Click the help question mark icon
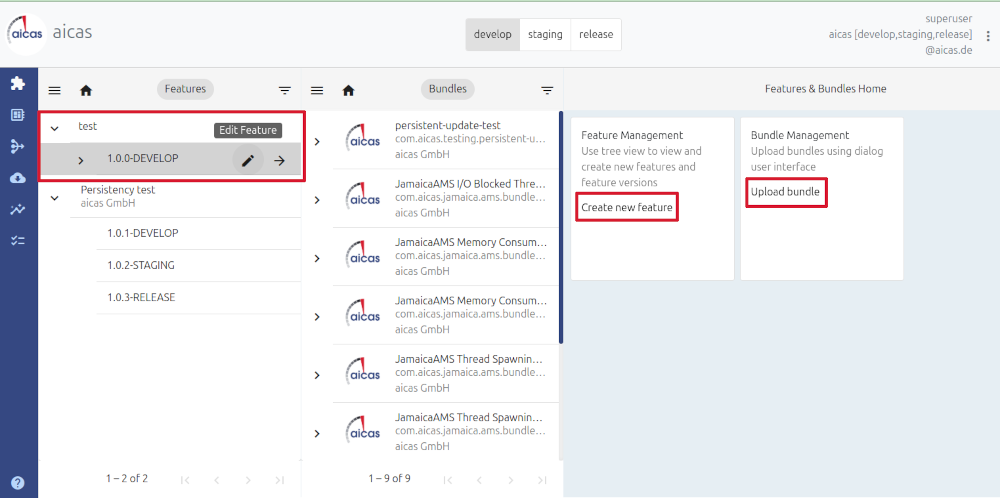 coord(17,482)
